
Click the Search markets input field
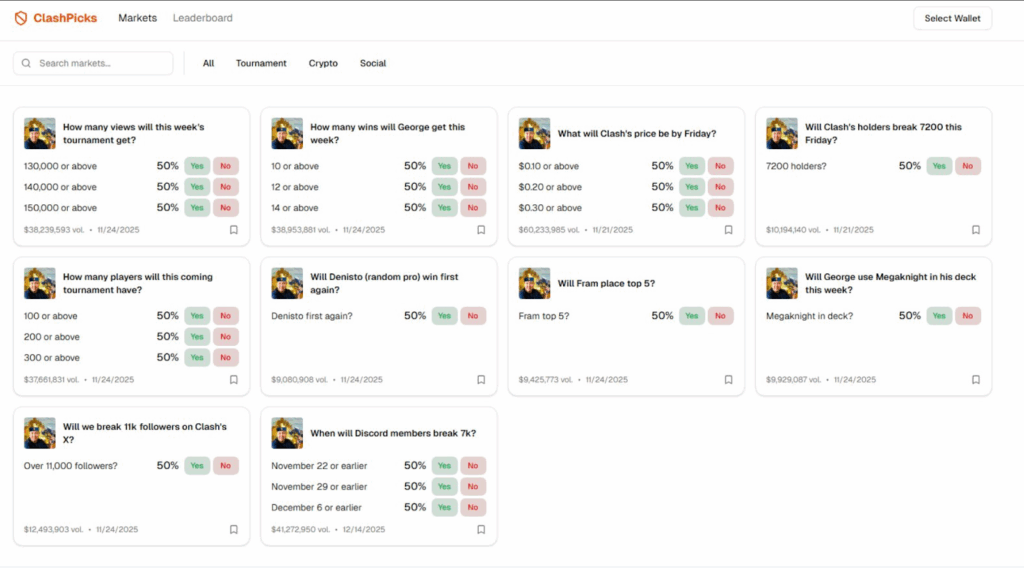[x=100, y=63]
